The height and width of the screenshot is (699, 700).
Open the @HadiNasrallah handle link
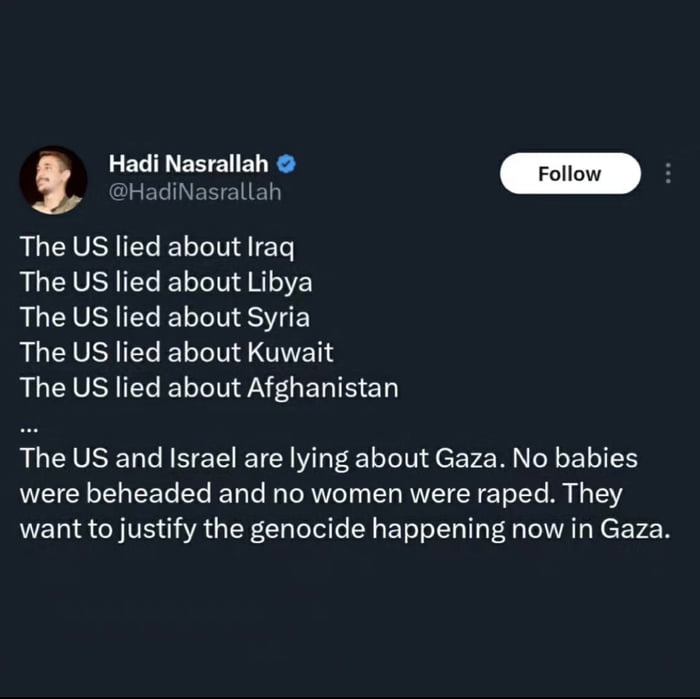194,192
